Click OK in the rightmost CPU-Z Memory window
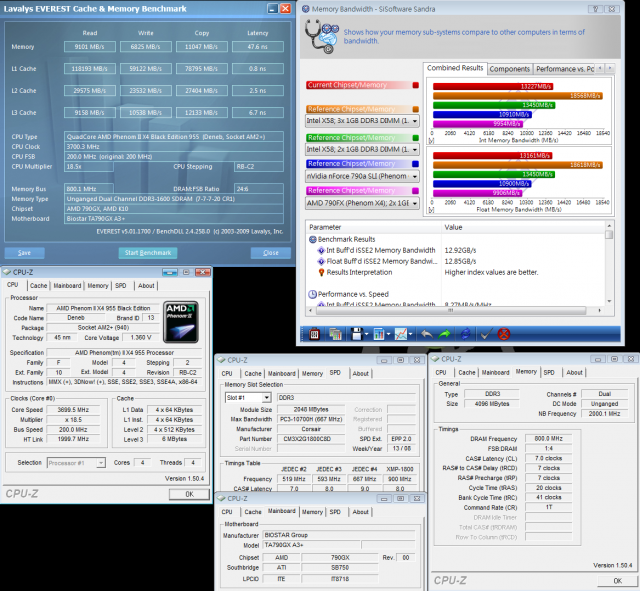 pos(618,581)
